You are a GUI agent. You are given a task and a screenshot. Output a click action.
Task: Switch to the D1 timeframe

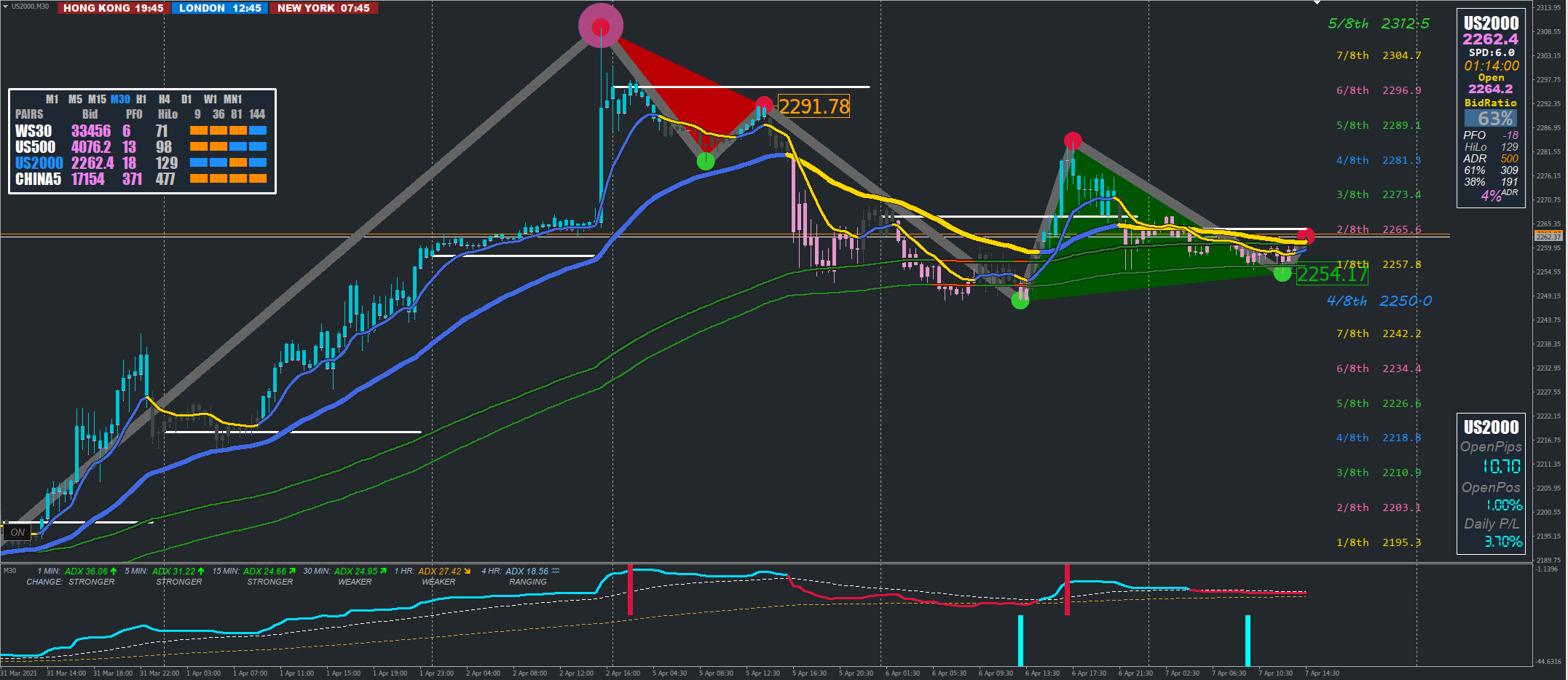pos(186,99)
